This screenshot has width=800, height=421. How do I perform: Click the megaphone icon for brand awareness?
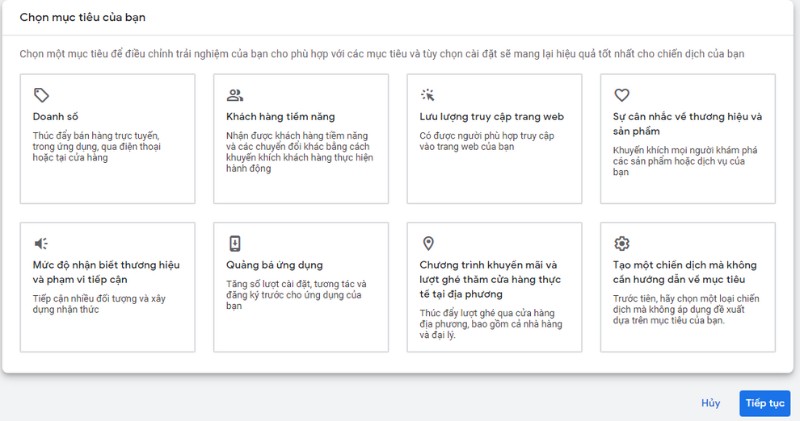tap(41, 243)
